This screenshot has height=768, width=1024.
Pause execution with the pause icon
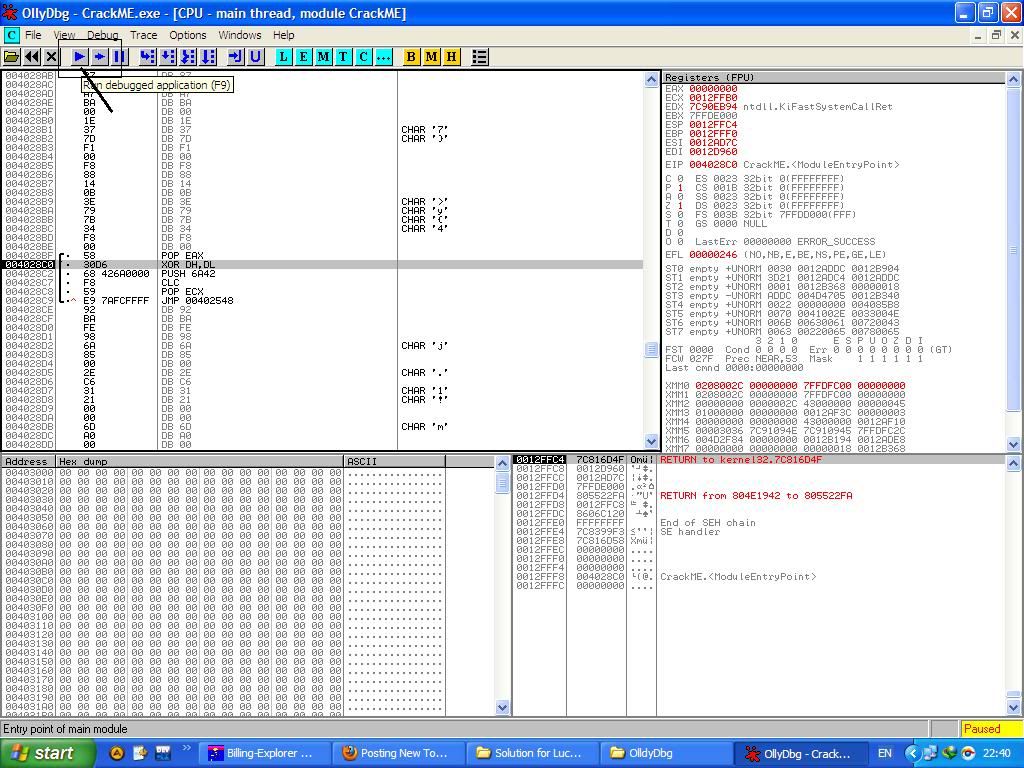[119, 57]
